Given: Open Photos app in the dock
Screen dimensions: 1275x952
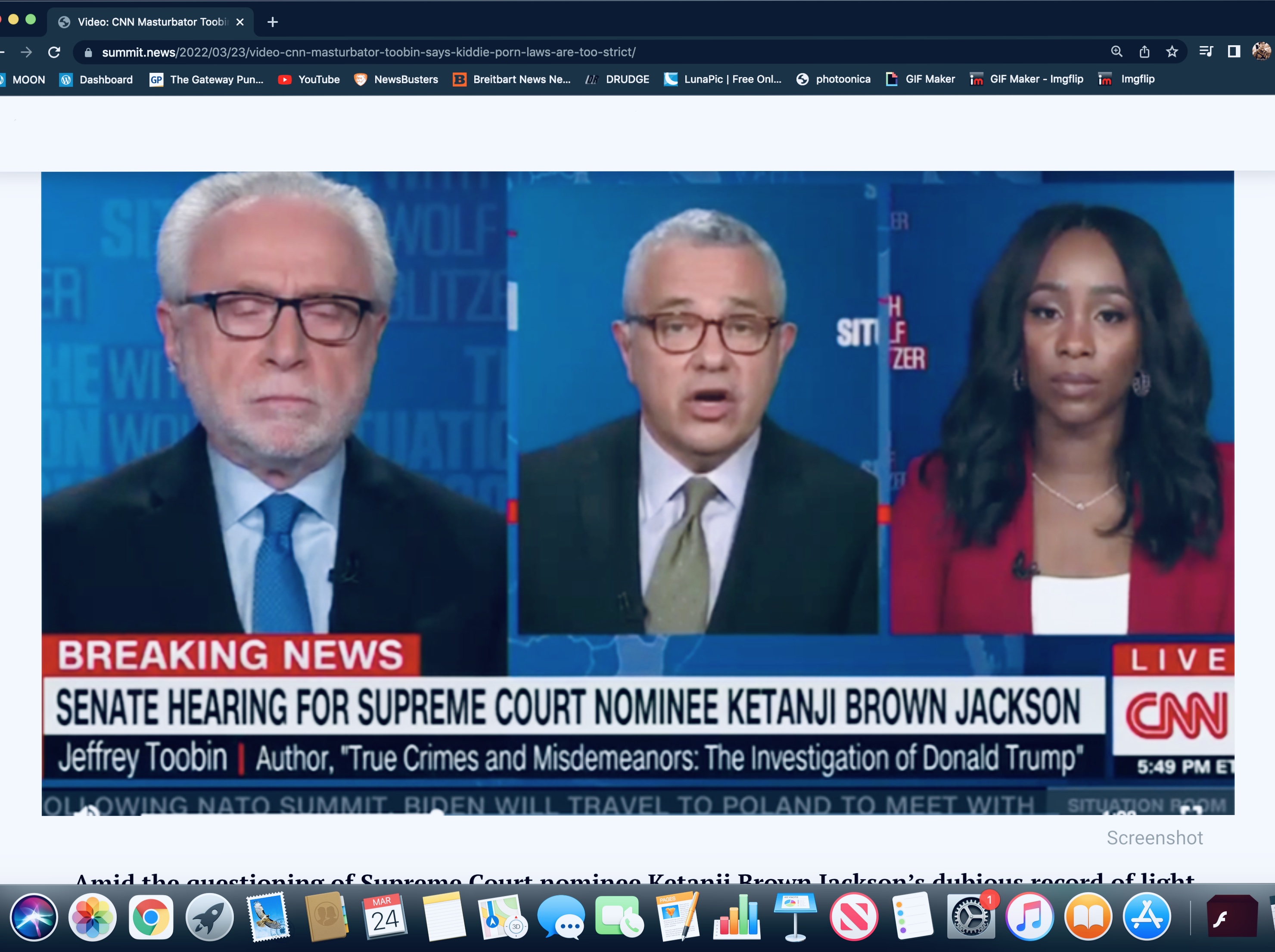Looking at the screenshot, I should [x=92, y=917].
